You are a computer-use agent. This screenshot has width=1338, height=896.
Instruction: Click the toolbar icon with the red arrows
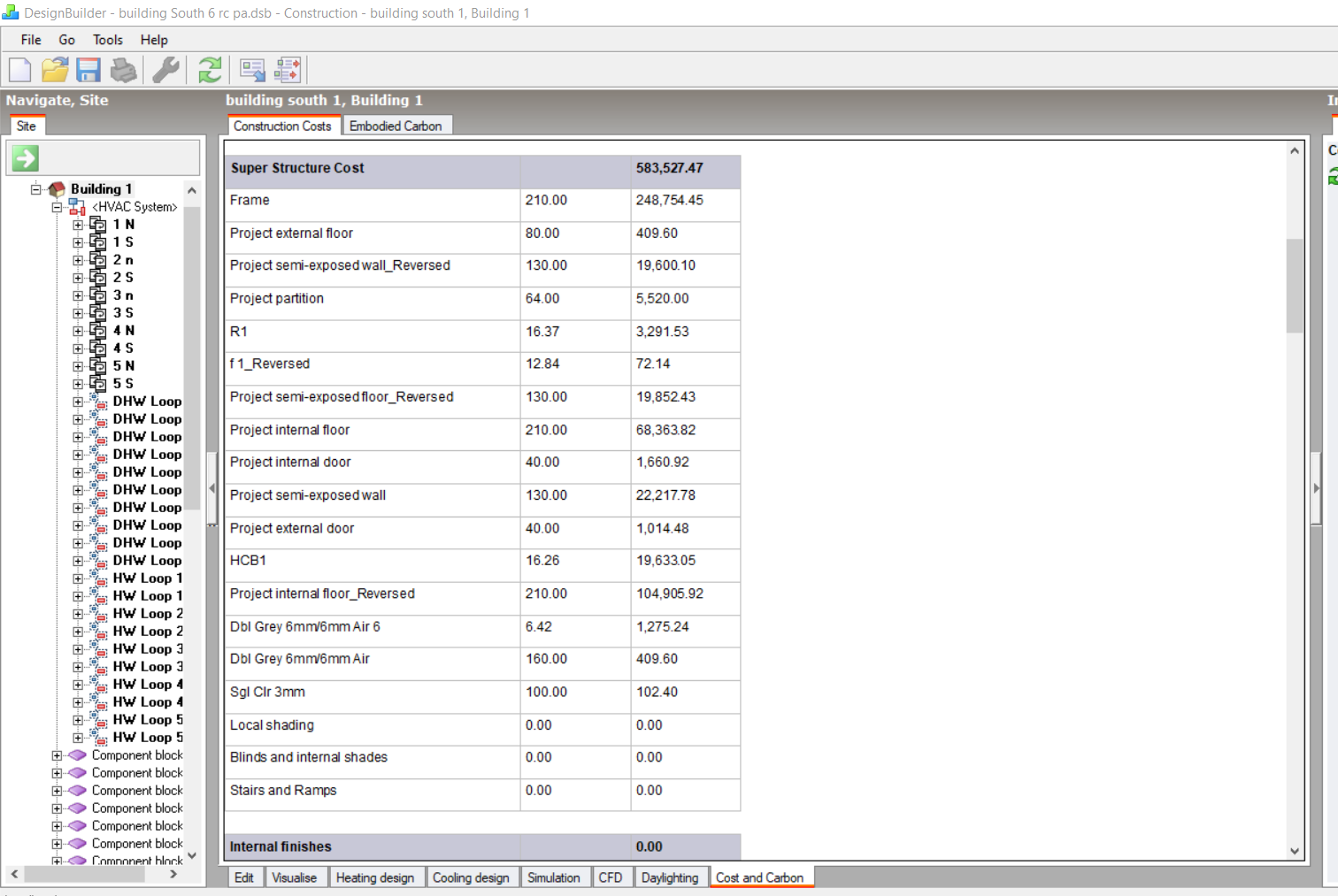tap(288, 70)
